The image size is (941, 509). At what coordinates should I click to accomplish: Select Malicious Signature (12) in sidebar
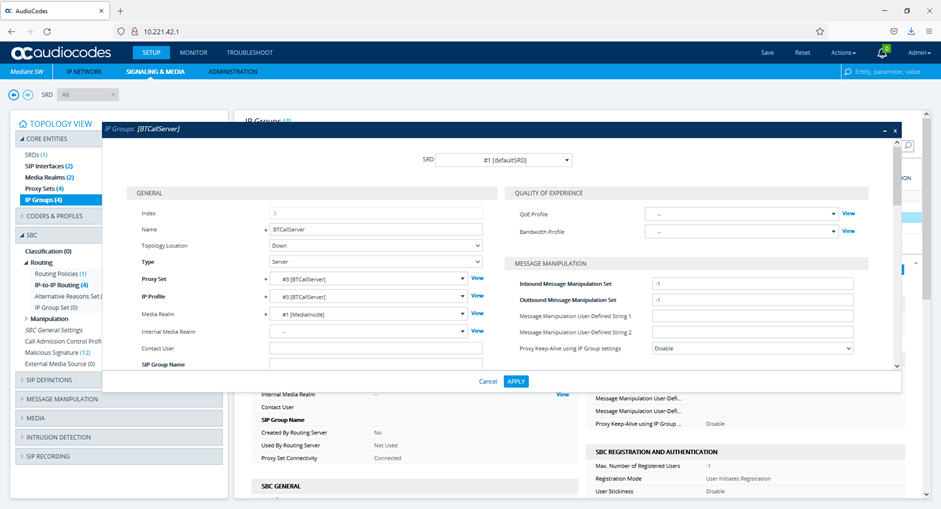[57, 353]
